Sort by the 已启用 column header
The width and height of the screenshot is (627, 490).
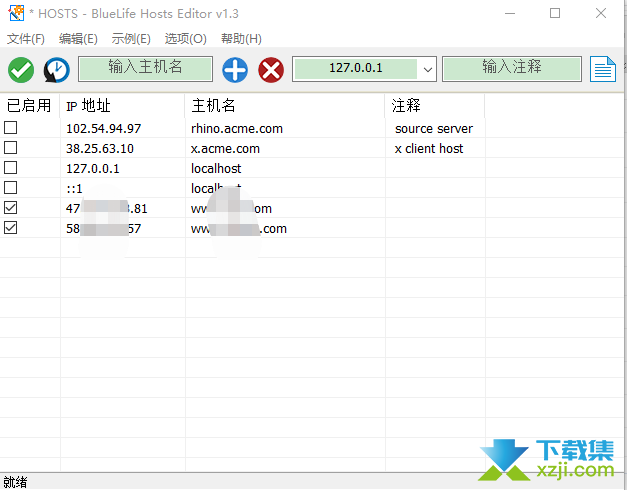click(x=30, y=106)
